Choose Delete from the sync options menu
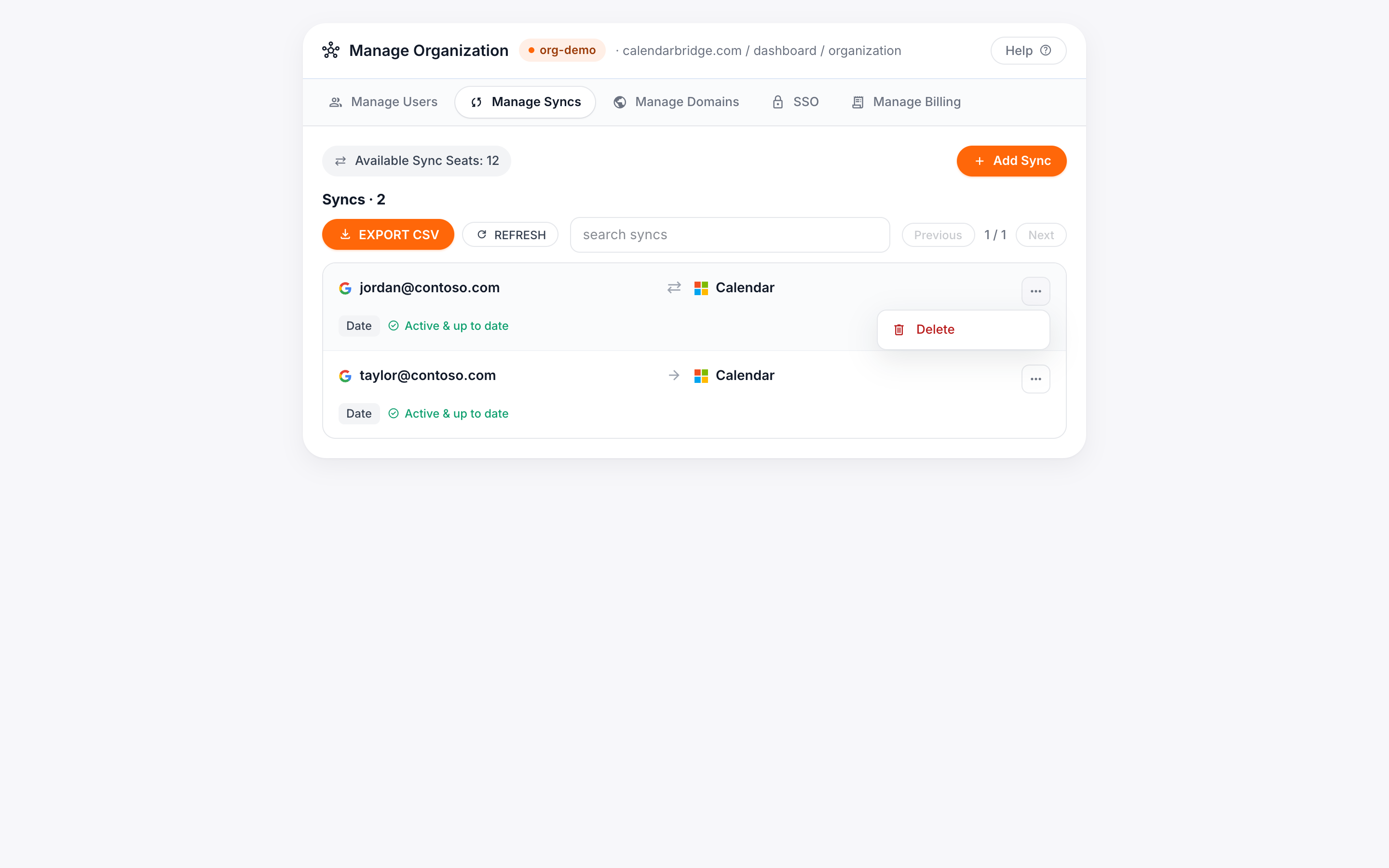 point(963,329)
